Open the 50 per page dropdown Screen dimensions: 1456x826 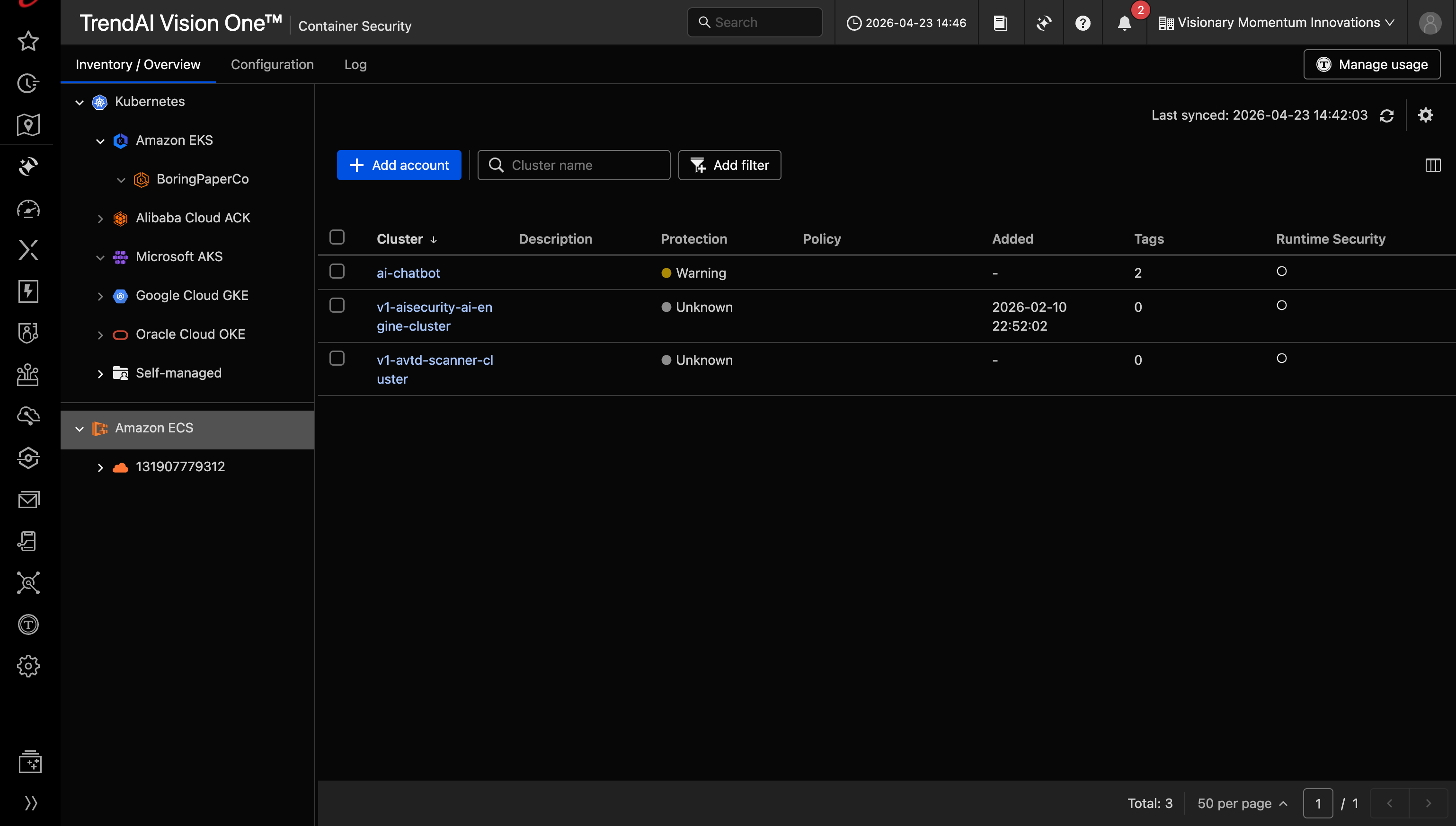click(x=1242, y=803)
